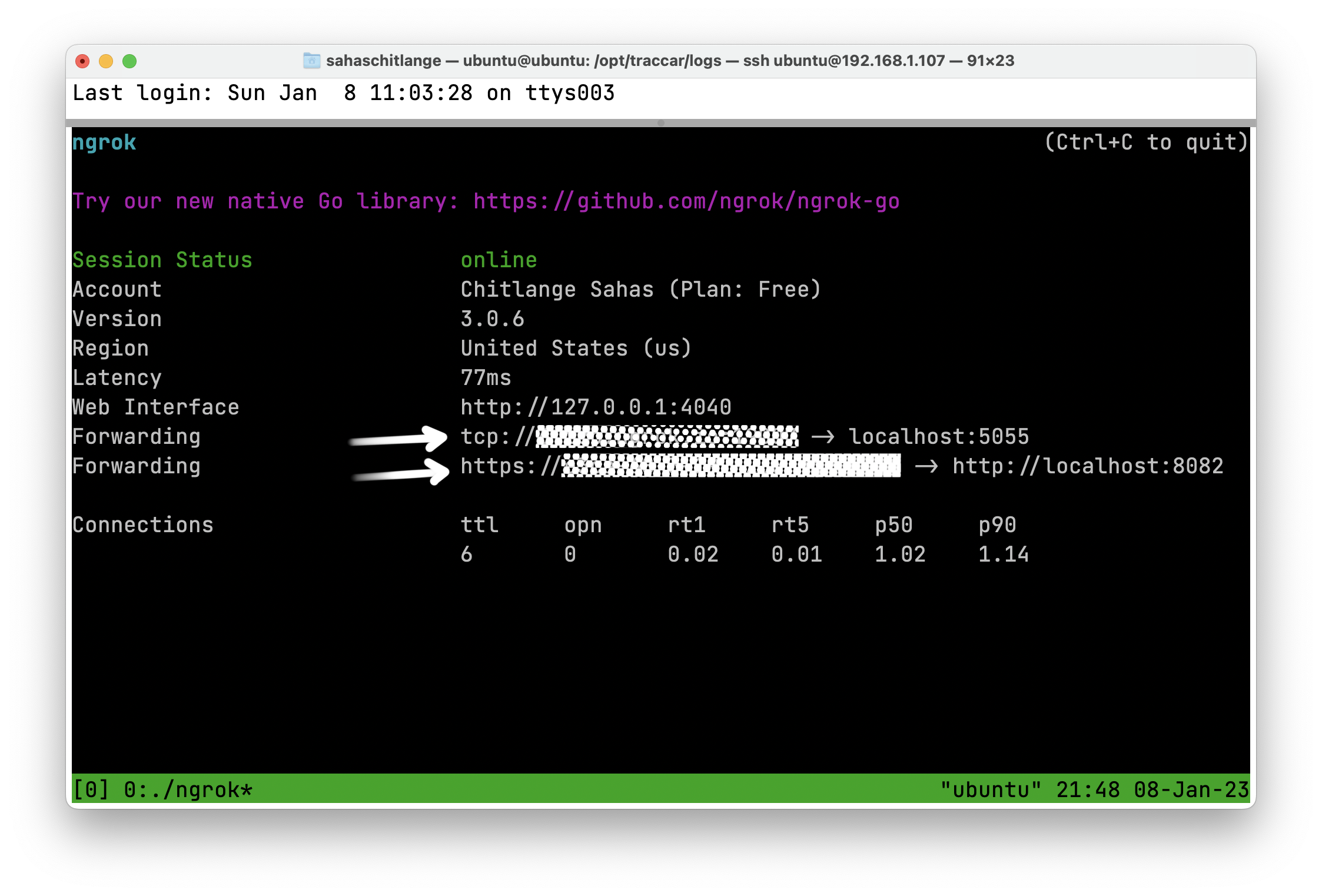
Task: Click the green fullscreen window button
Action: pyautogui.click(x=129, y=61)
